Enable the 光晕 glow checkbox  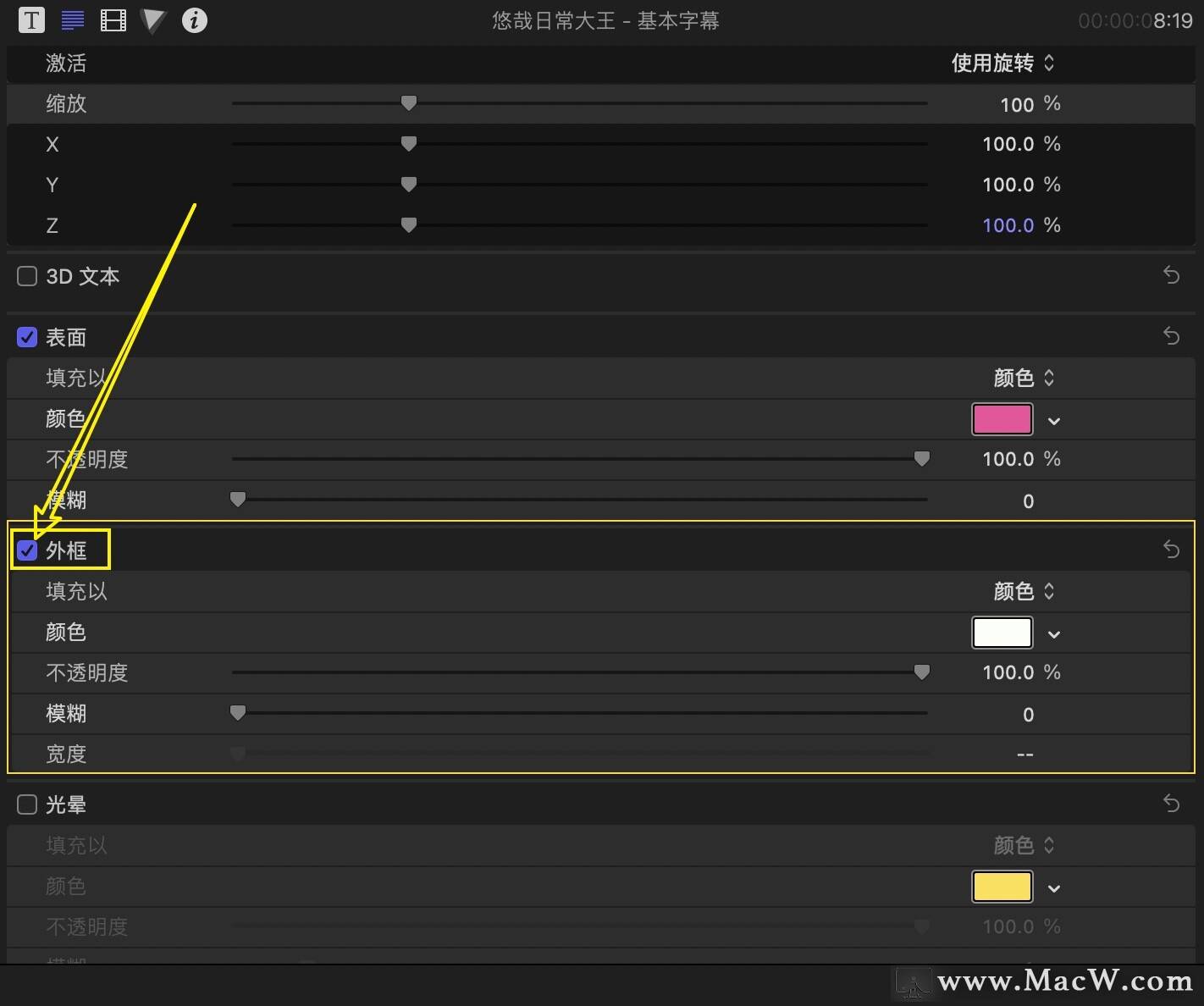point(27,804)
